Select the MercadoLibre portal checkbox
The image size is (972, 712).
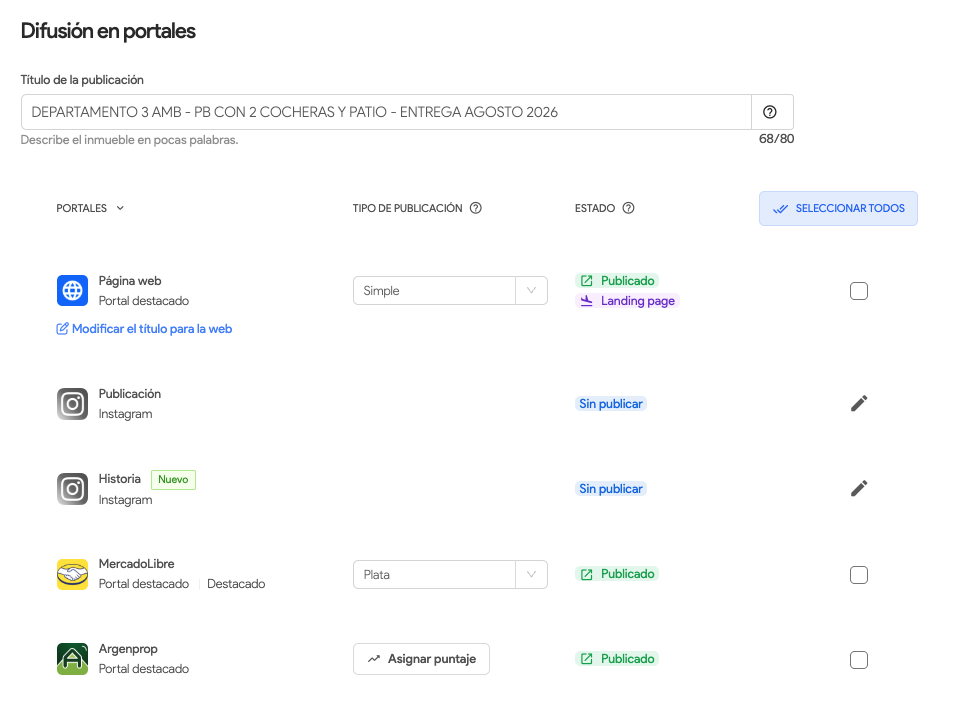pos(858,575)
